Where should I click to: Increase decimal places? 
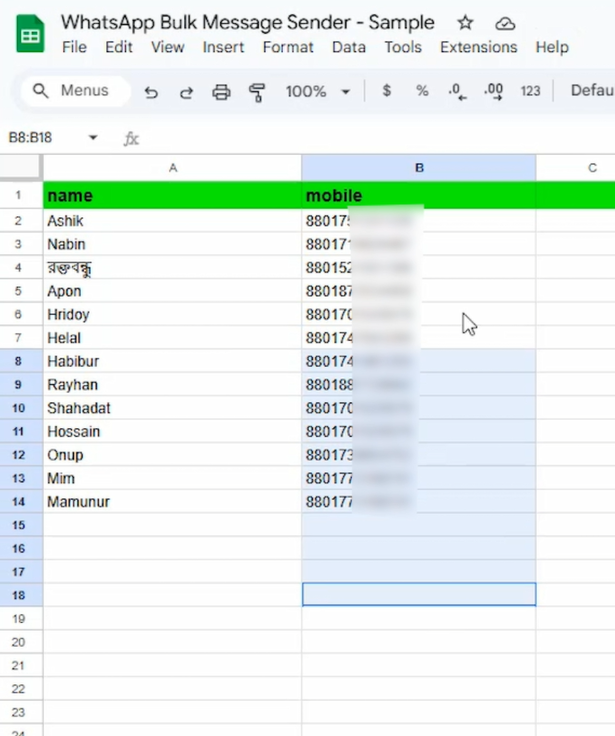493,91
